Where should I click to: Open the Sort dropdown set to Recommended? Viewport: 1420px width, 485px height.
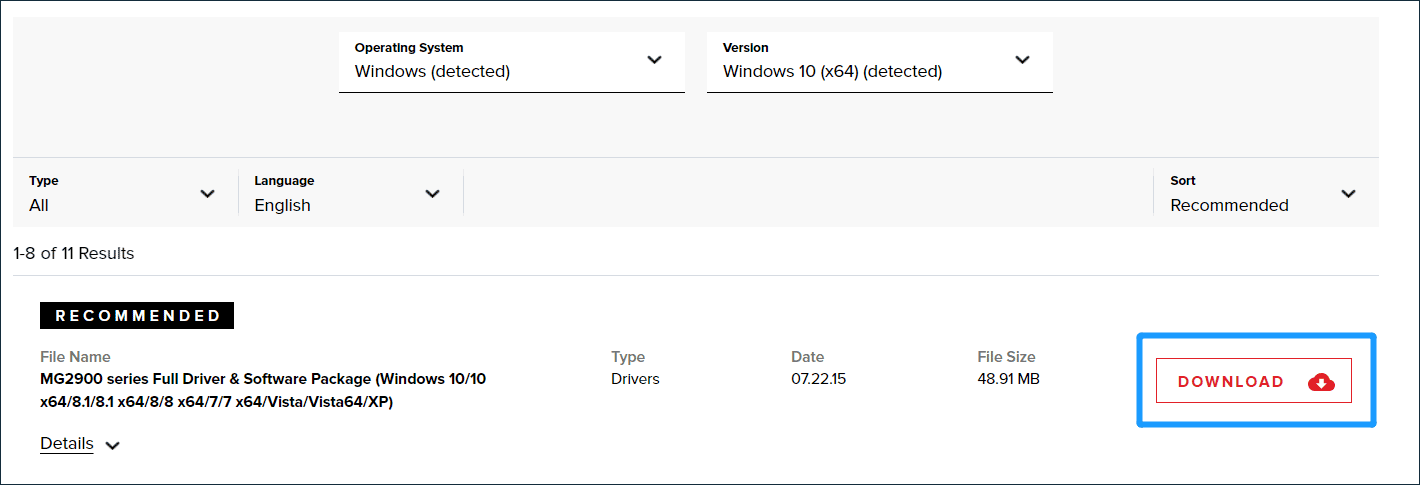click(1264, 193)
